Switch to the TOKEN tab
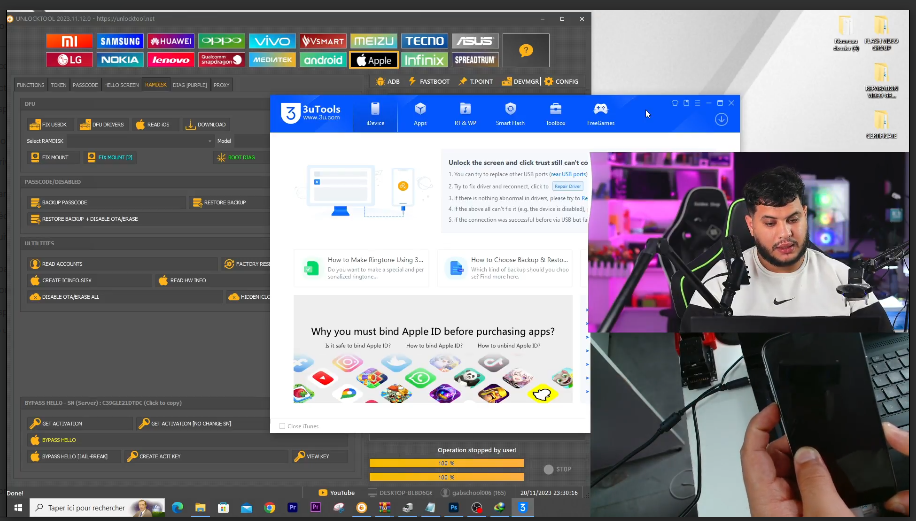Image resolution: width=916 pixels, height=521 pixels. pos(58,85)
